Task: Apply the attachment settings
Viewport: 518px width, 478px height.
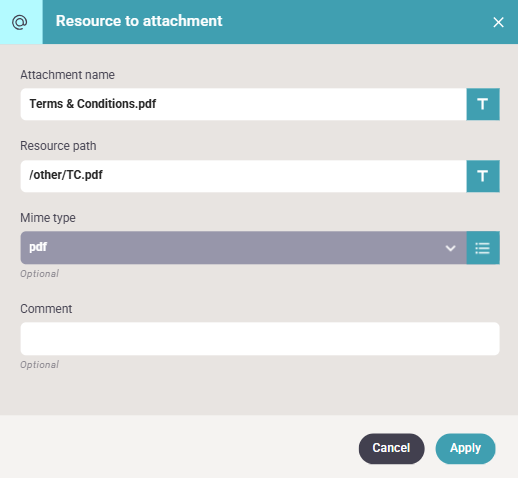Action: [465, 448]
